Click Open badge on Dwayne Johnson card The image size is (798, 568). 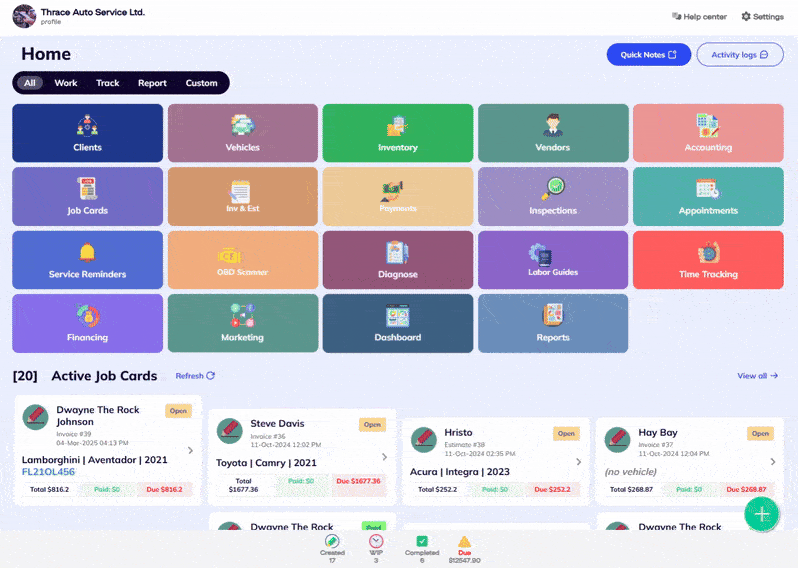[x=178, y=411]
